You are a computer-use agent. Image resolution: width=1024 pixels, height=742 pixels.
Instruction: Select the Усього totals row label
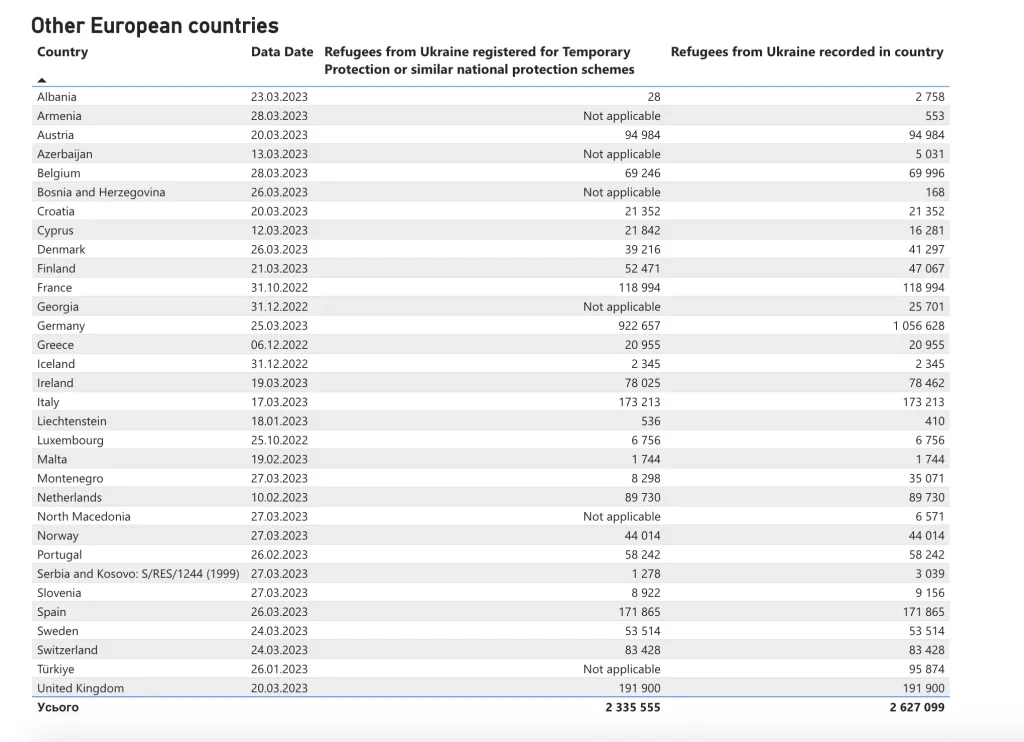tap(57, 707)
